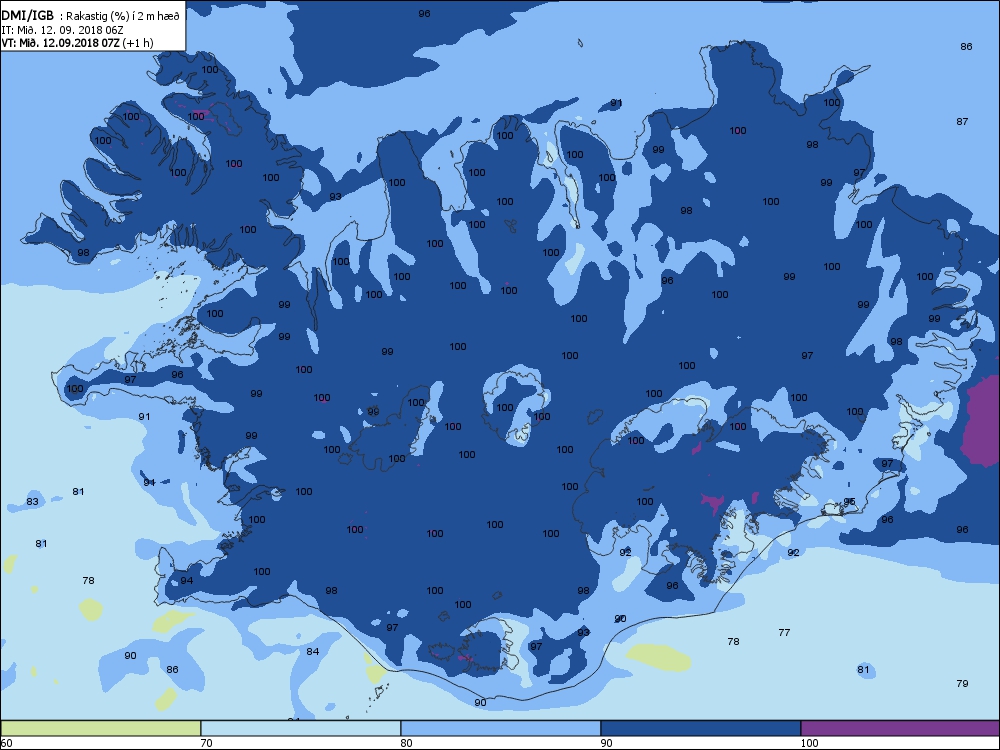Click the purple 100 legend swatch
The image size is (1000, 750).
pos(900,728)
